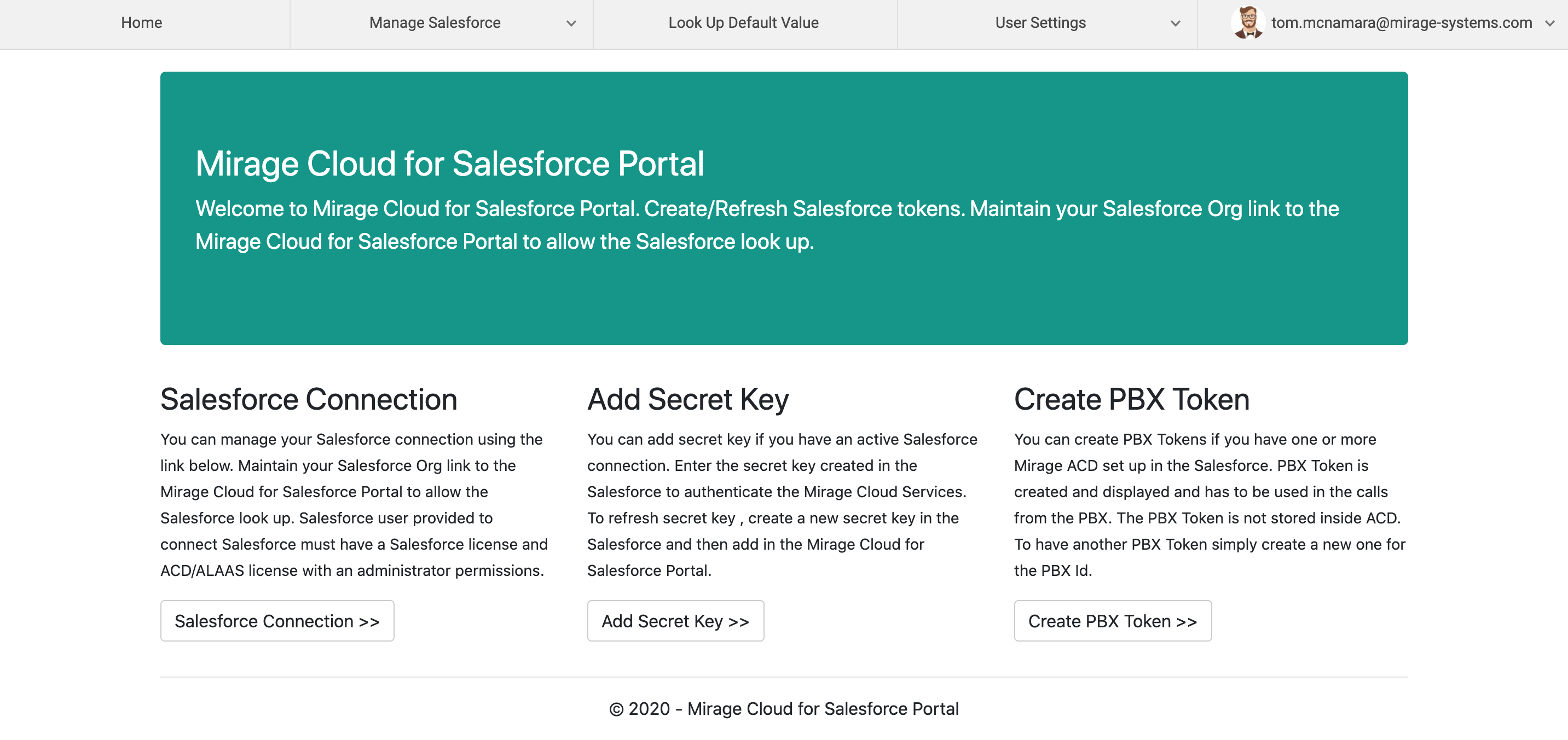Click Salesforce Connection >> button

pos(277,621)
